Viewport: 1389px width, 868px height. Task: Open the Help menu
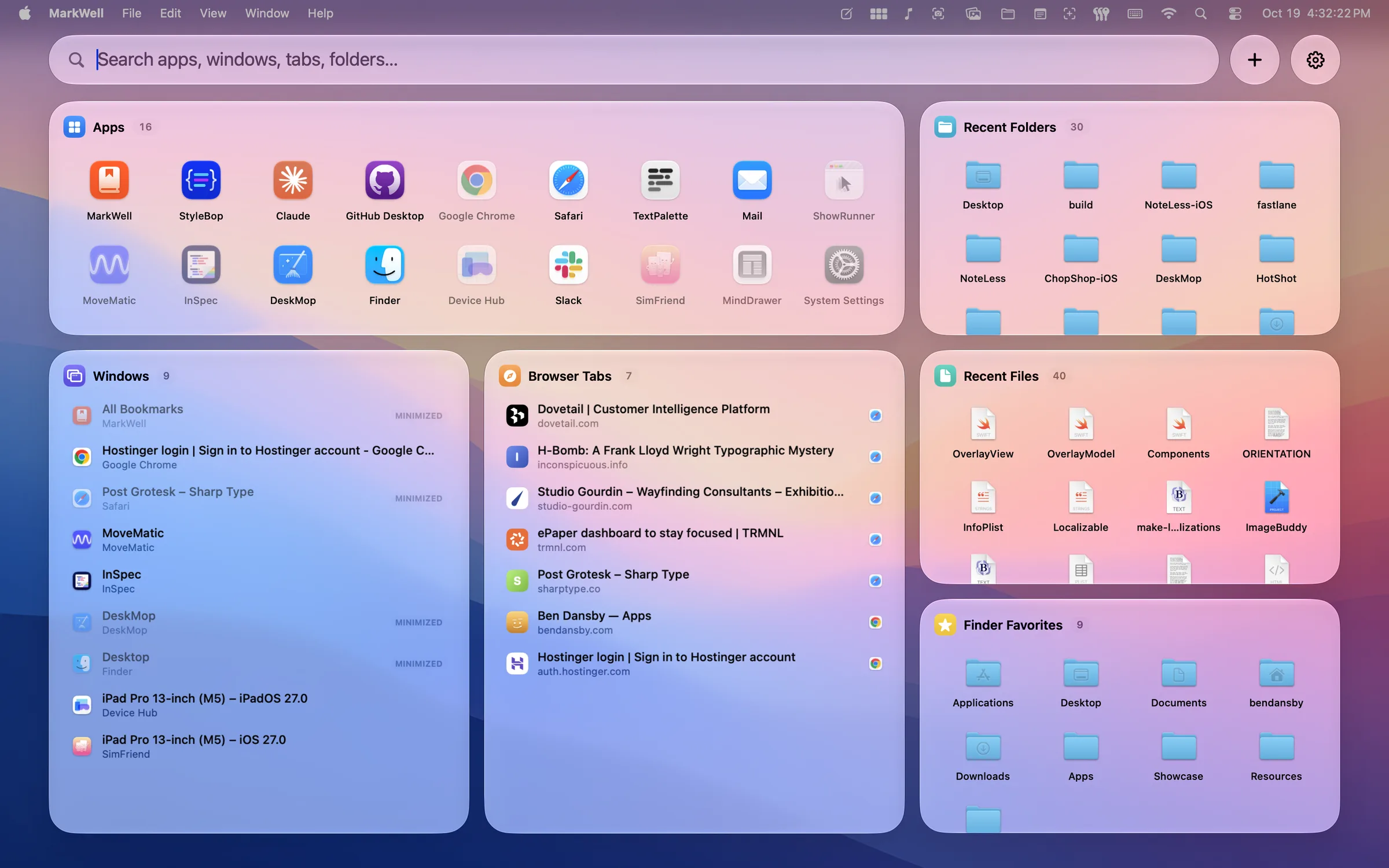[320, 13]
